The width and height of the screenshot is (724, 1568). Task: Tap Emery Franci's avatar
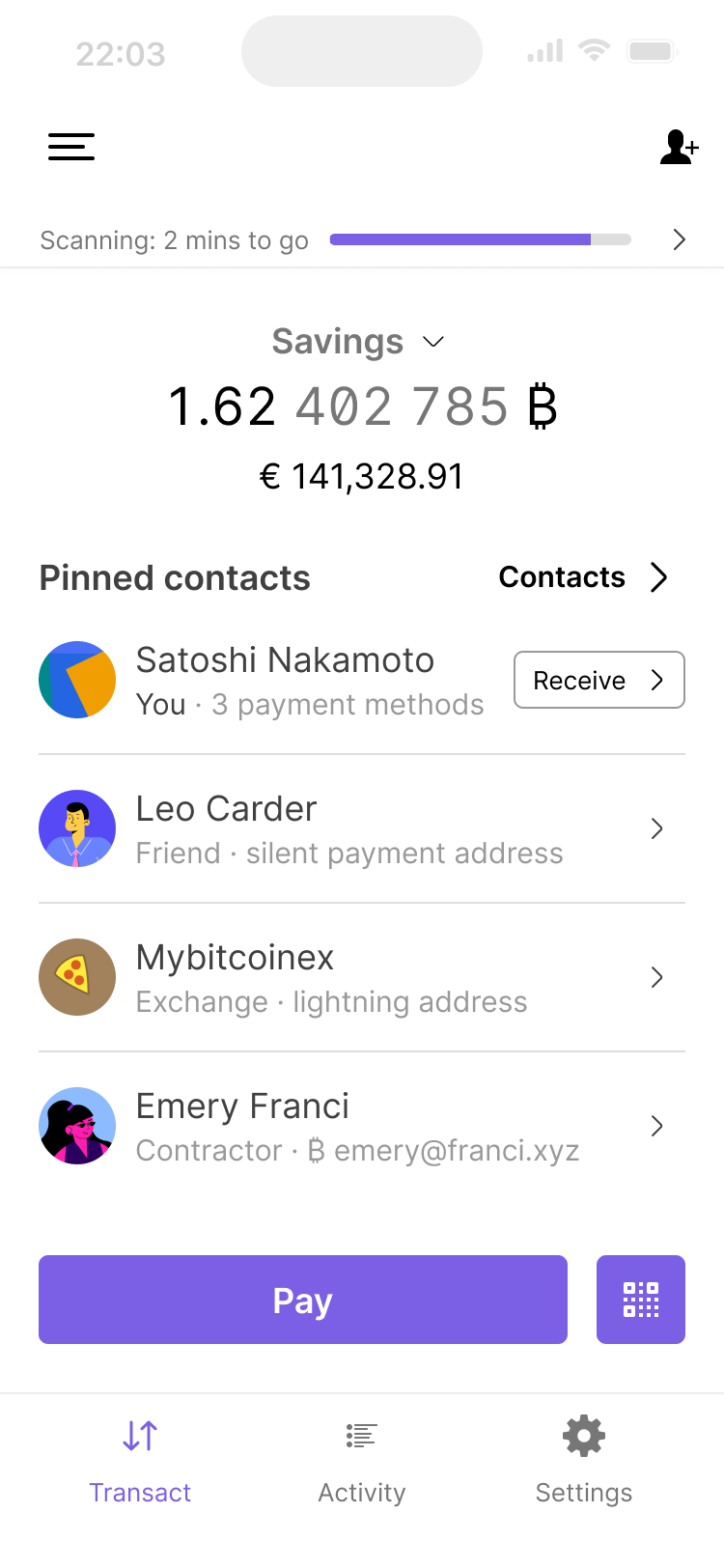(x=77, y=1126)
